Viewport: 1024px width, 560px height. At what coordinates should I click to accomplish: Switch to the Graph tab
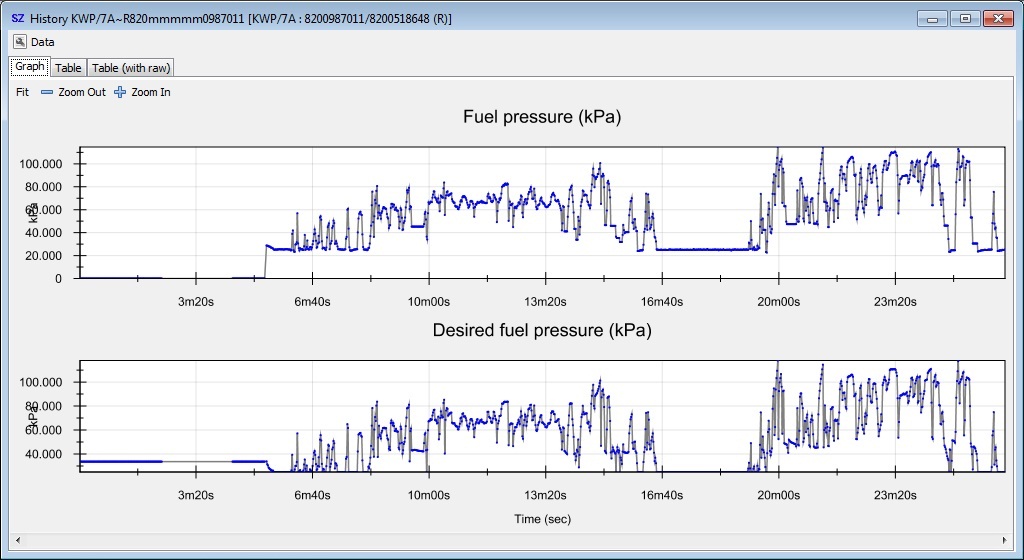pos(29,67)
